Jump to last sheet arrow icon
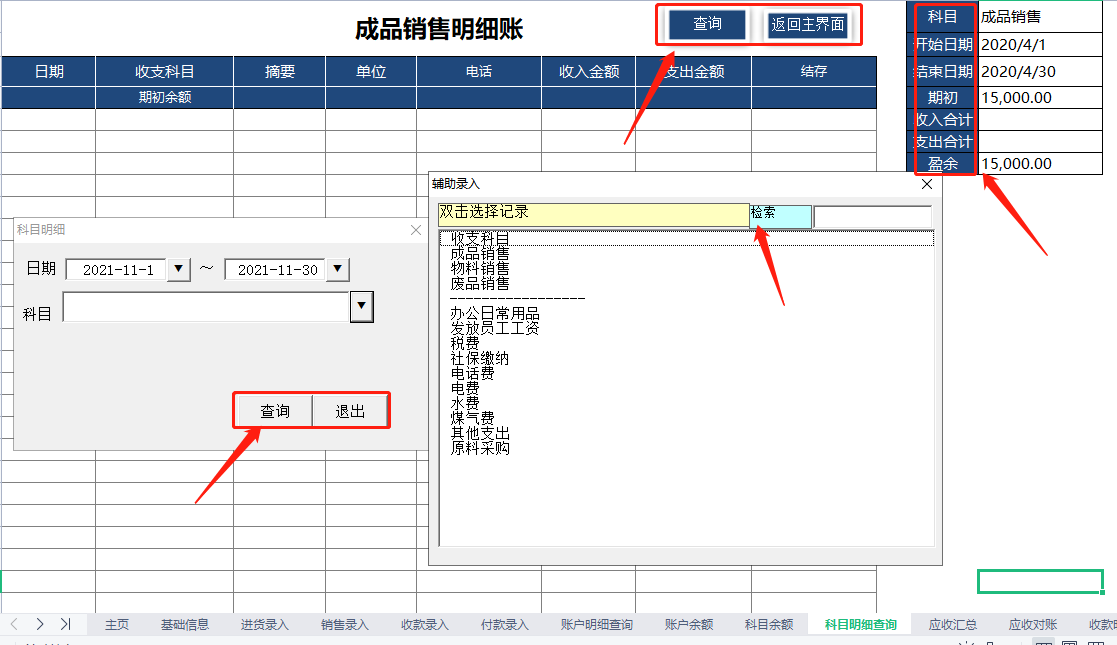 coord(66,624)
